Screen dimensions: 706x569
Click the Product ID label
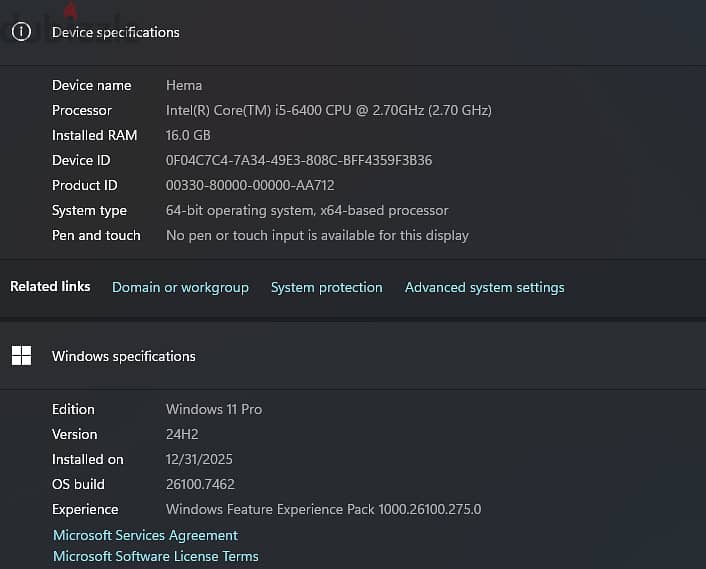pos(85,185)
